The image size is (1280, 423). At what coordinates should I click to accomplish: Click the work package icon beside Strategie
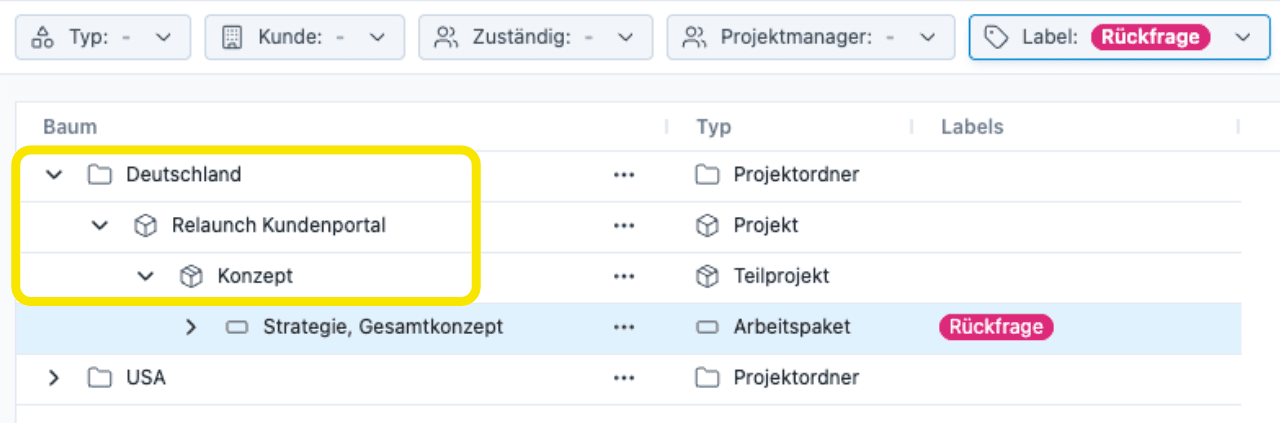pos(237,327)
